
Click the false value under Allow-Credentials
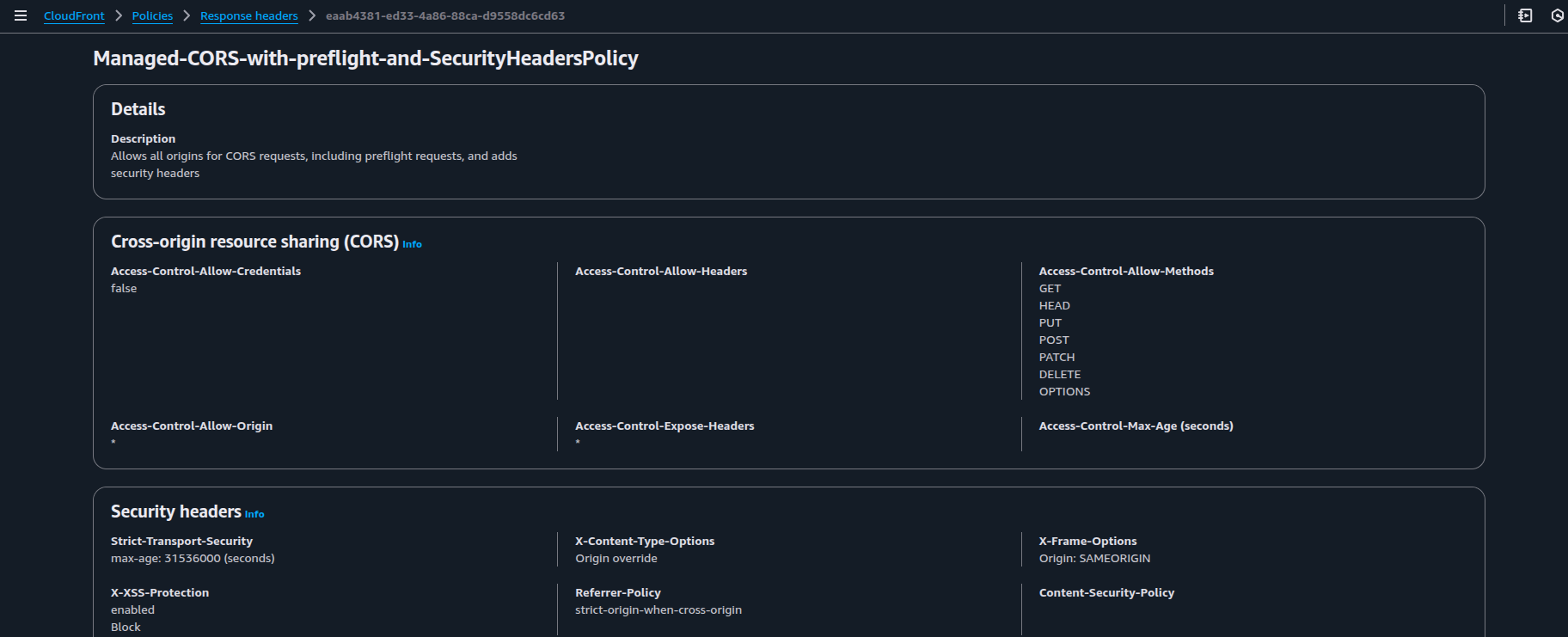(124, 288)
